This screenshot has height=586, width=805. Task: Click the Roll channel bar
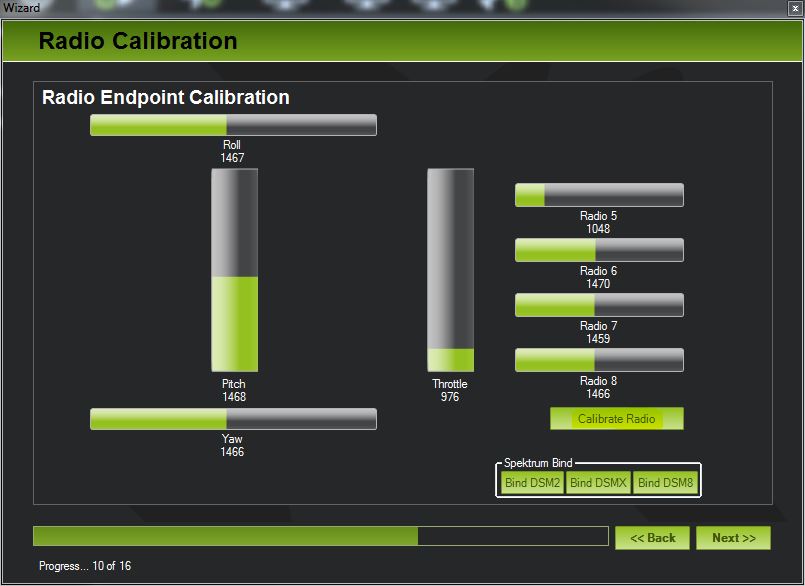click(x=233, y=125)
